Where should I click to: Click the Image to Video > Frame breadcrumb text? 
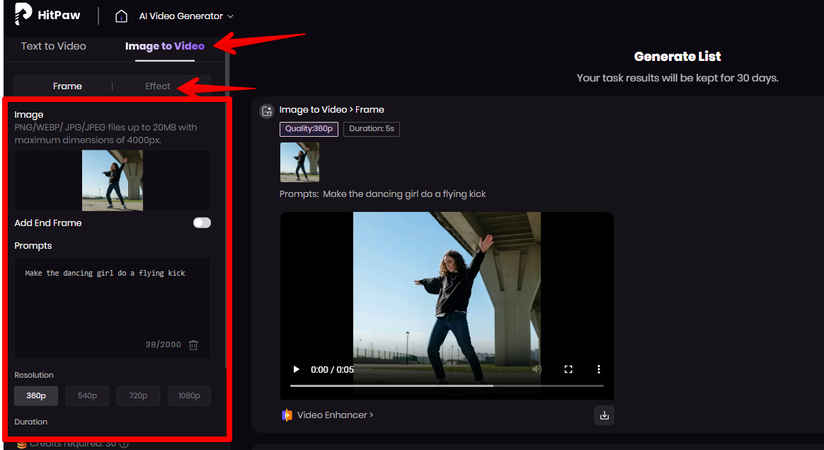(x=332, y=110)
